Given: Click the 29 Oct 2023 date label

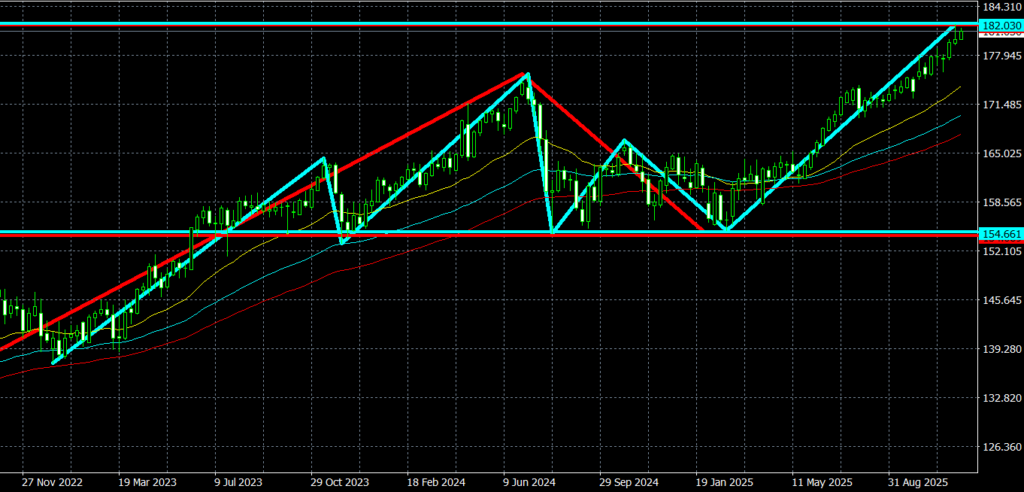Looking at the screenshot, I should click(338, 480).
